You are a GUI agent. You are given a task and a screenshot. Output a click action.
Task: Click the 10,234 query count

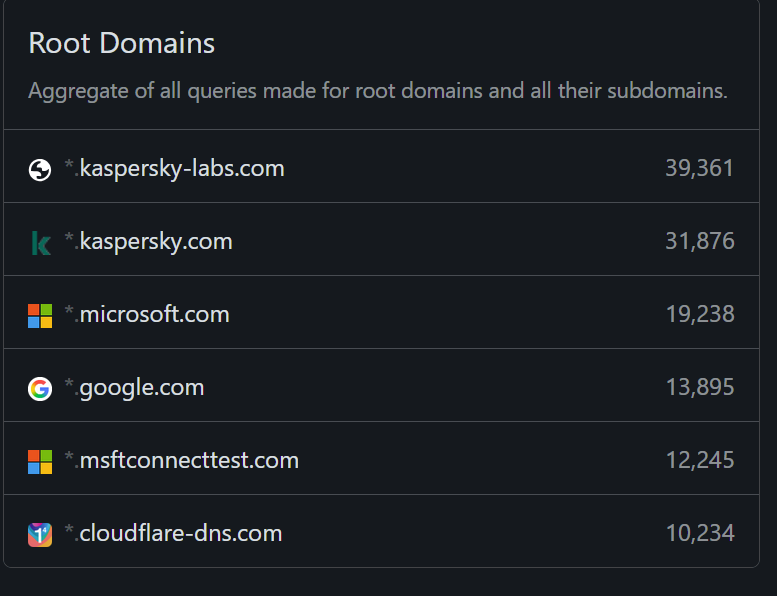(x=699, y=534)
